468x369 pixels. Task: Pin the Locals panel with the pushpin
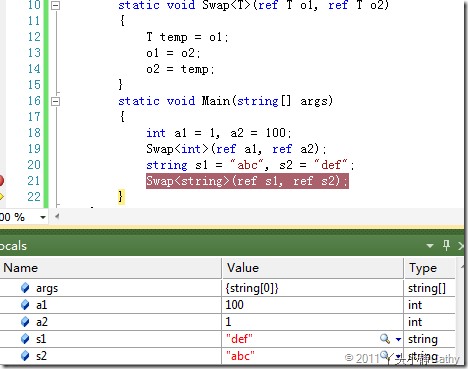[x=446, y=246]
